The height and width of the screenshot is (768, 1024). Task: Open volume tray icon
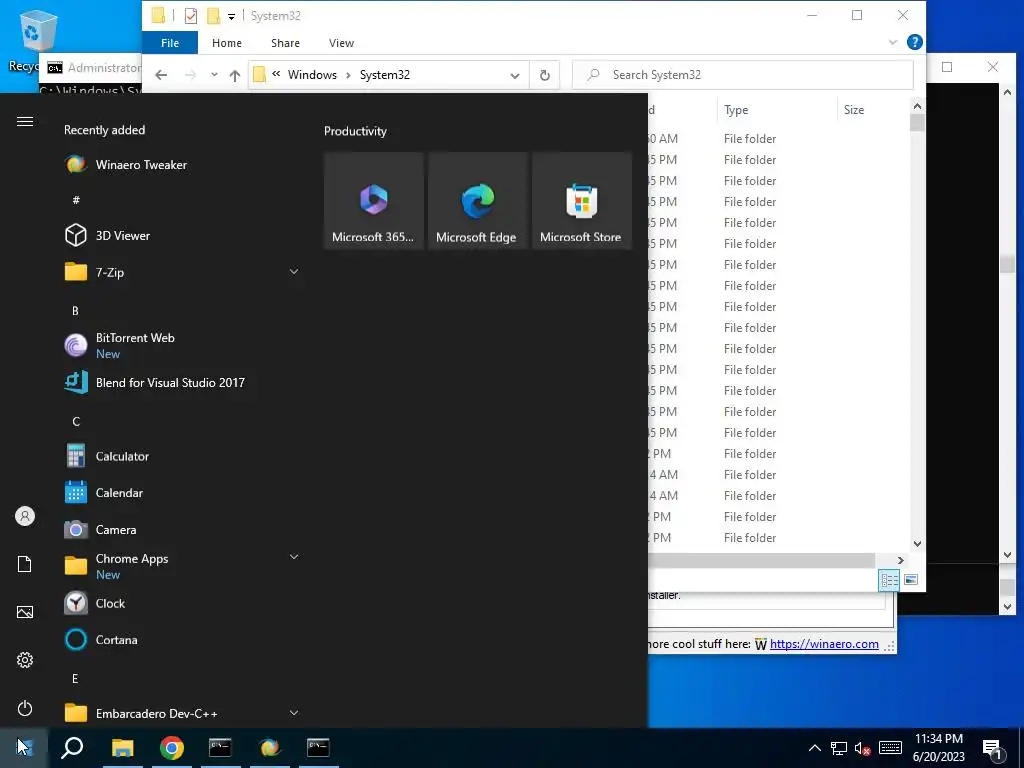(x=863, y=748)
